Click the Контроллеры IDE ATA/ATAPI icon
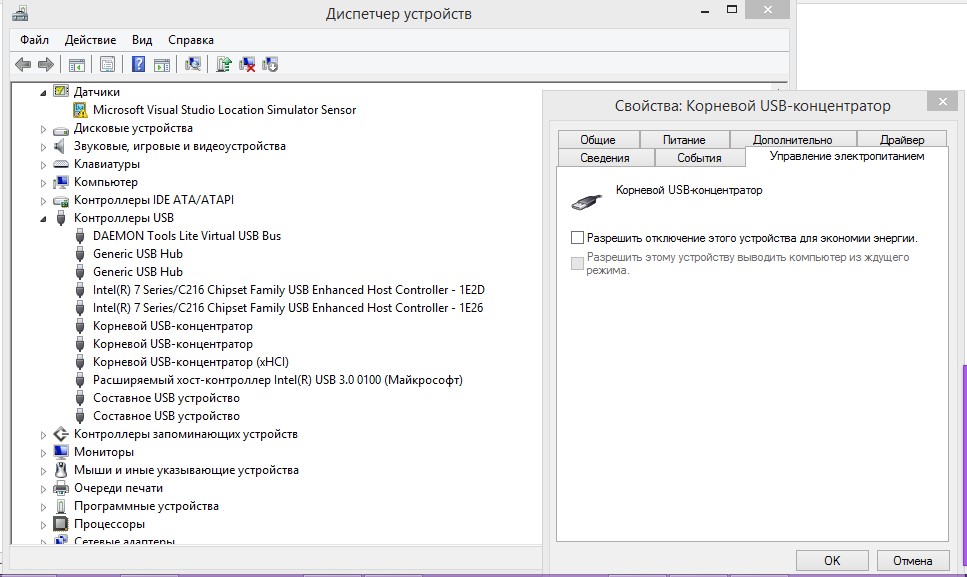967x577 pixels. click(x=61, y=200)
